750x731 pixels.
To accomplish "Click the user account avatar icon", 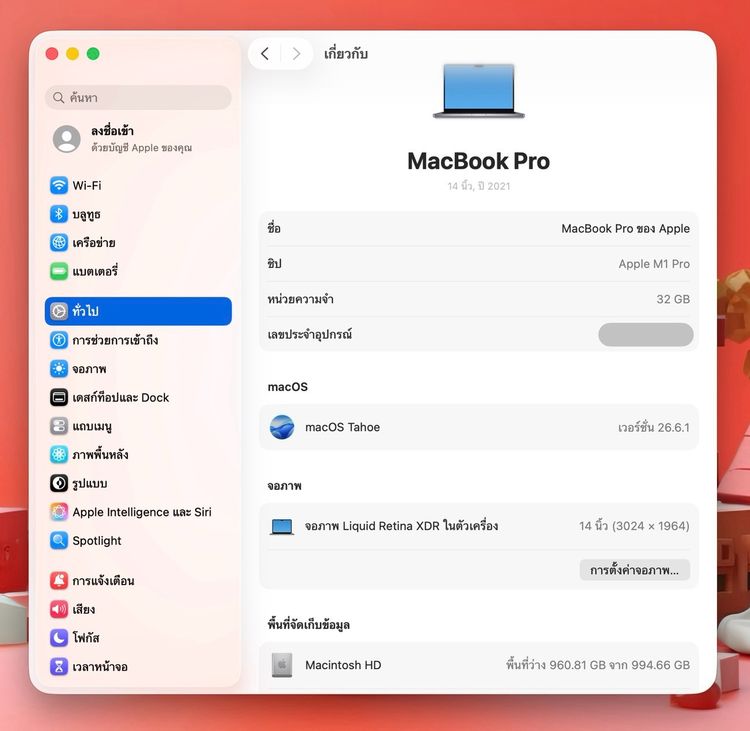I will (x=66, y=139).
